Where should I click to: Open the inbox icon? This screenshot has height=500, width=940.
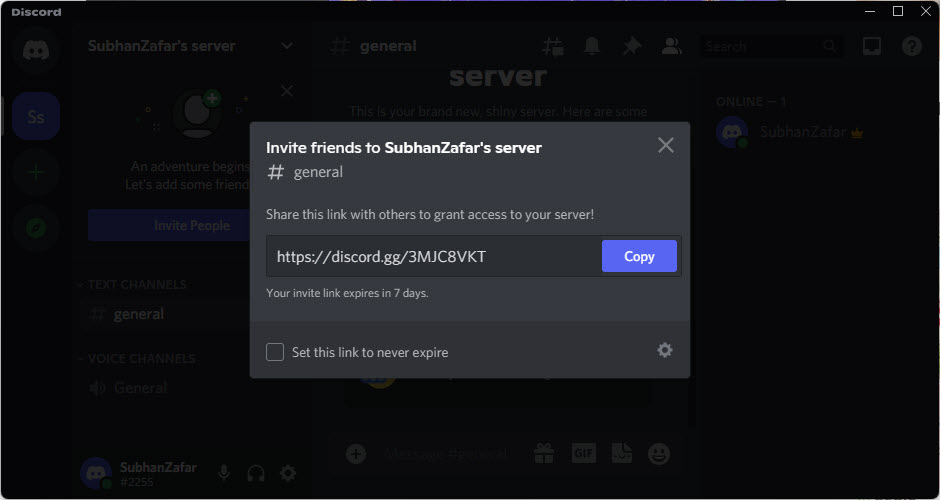[872, 46]
